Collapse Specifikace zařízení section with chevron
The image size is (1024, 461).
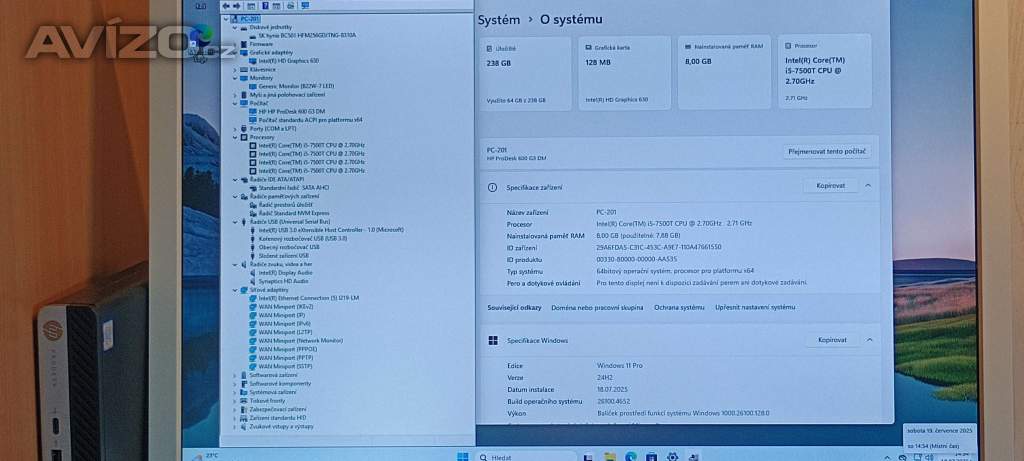pyautogui.click(x=868, y=186)
